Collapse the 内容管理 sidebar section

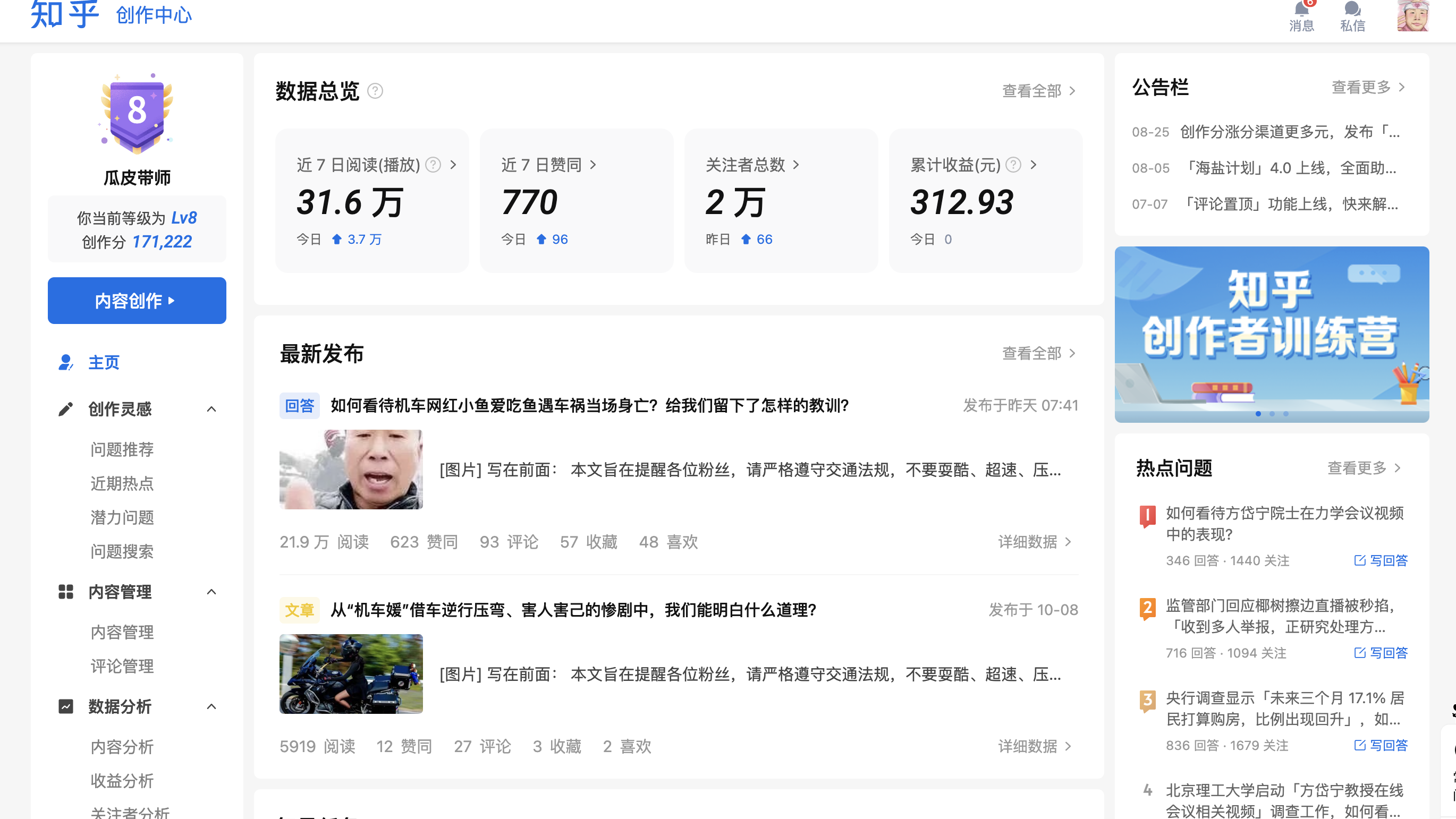[211, 591]
